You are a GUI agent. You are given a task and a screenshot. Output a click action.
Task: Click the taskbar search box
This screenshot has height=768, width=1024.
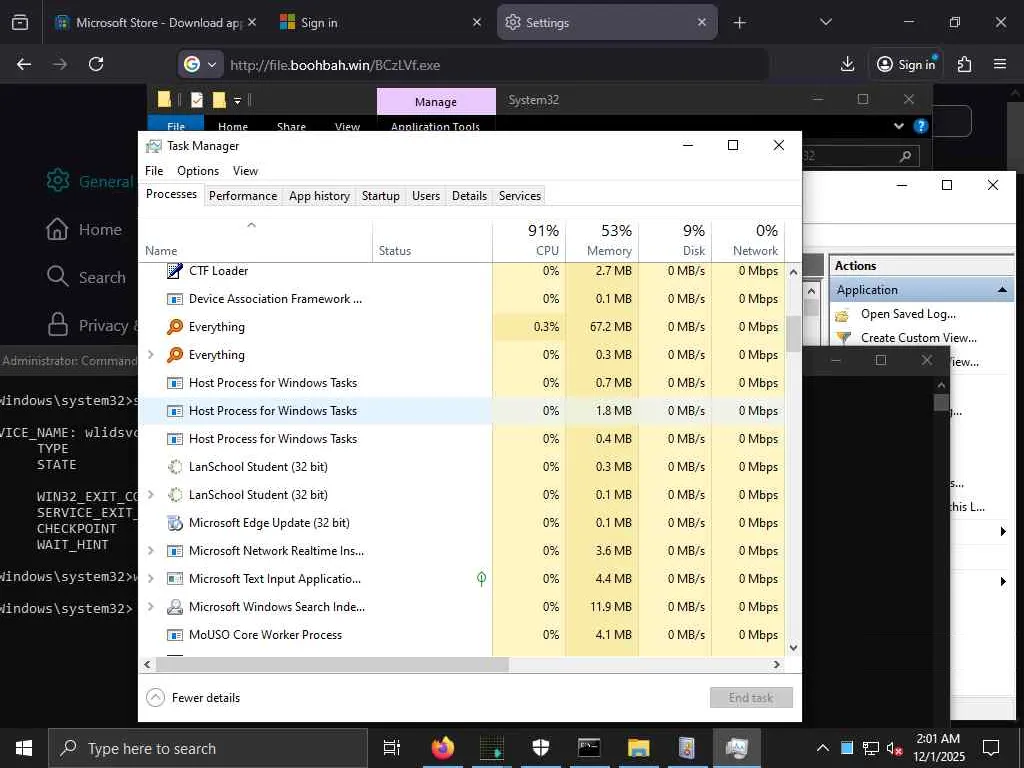click(208, 748)
